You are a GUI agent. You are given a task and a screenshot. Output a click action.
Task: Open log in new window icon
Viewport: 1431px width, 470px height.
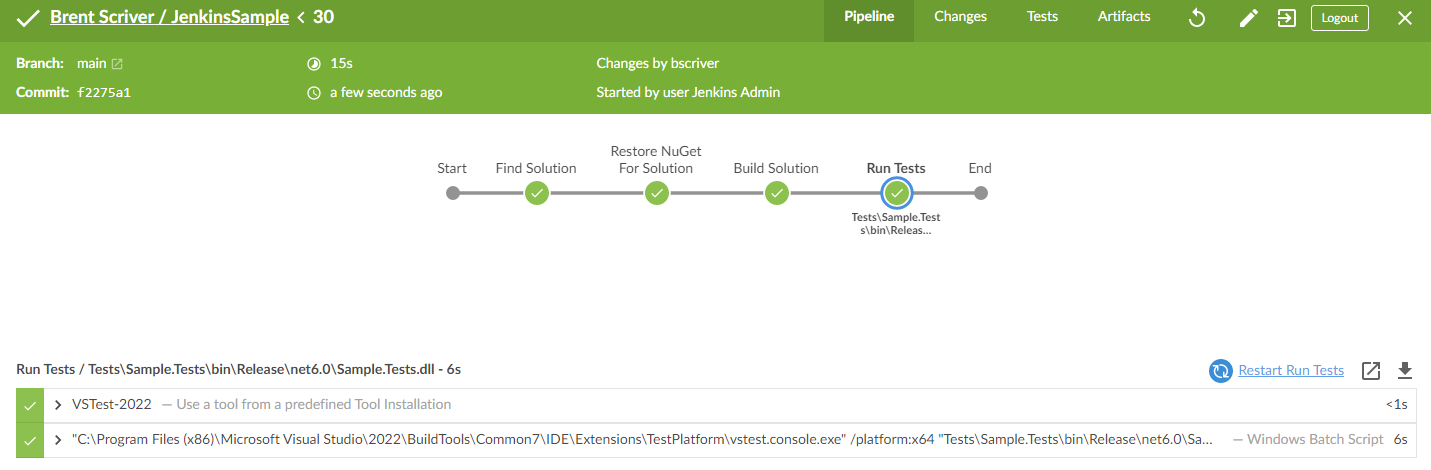tap(1372, 371)
